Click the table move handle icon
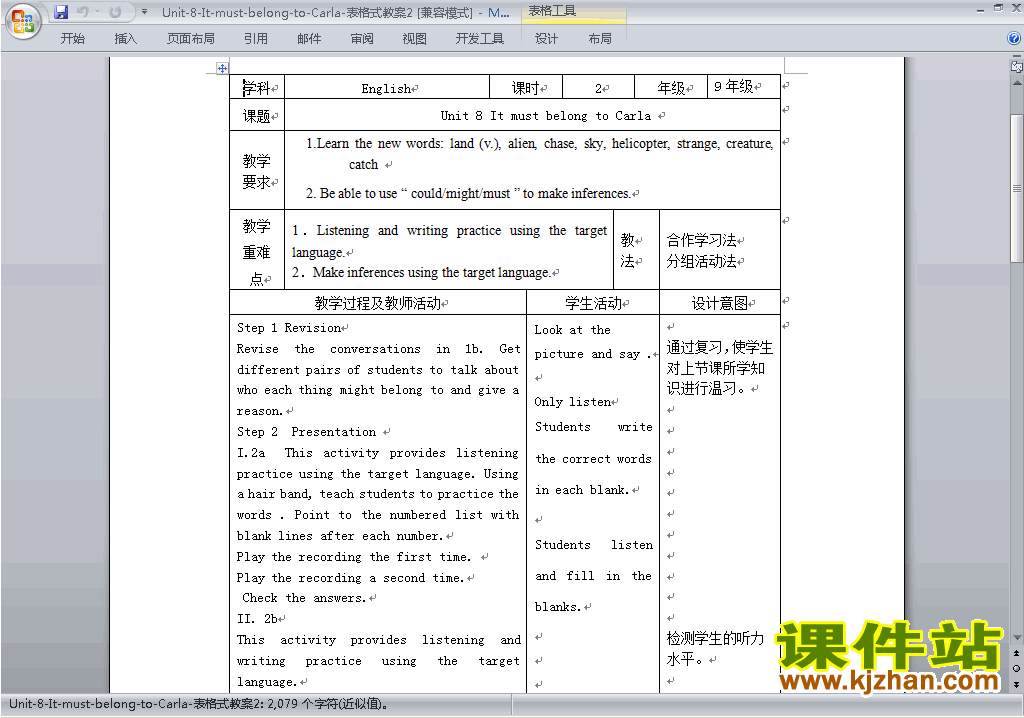The image size is (1024, 718). tap(222, 68)
